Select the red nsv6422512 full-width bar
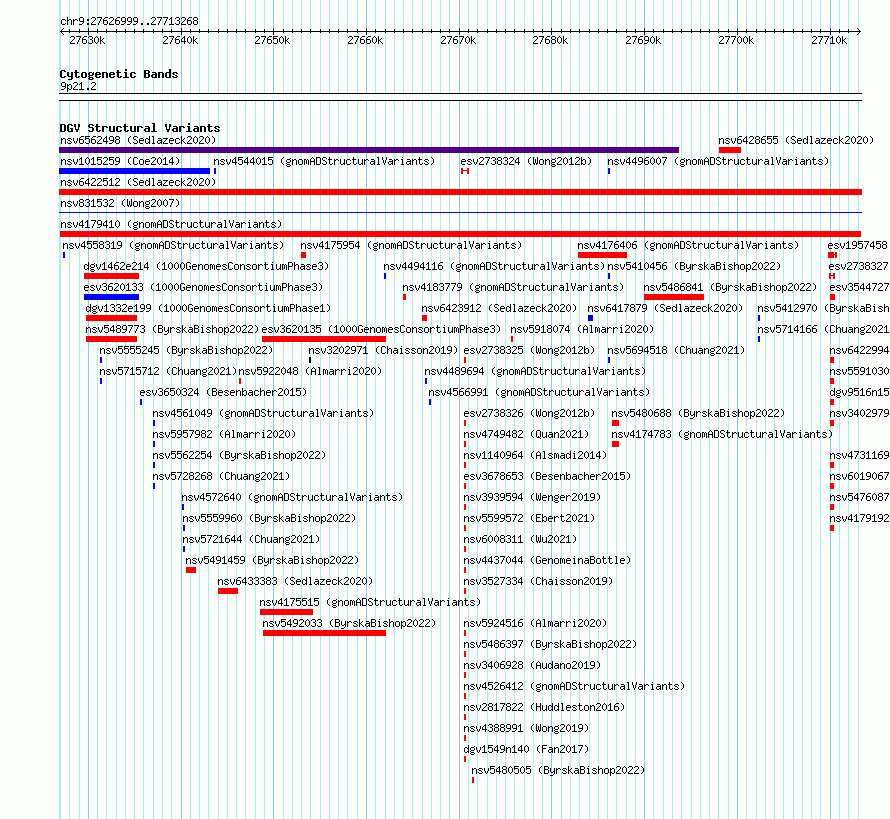Viewport: 890px width, 819px height. point(460,192)
